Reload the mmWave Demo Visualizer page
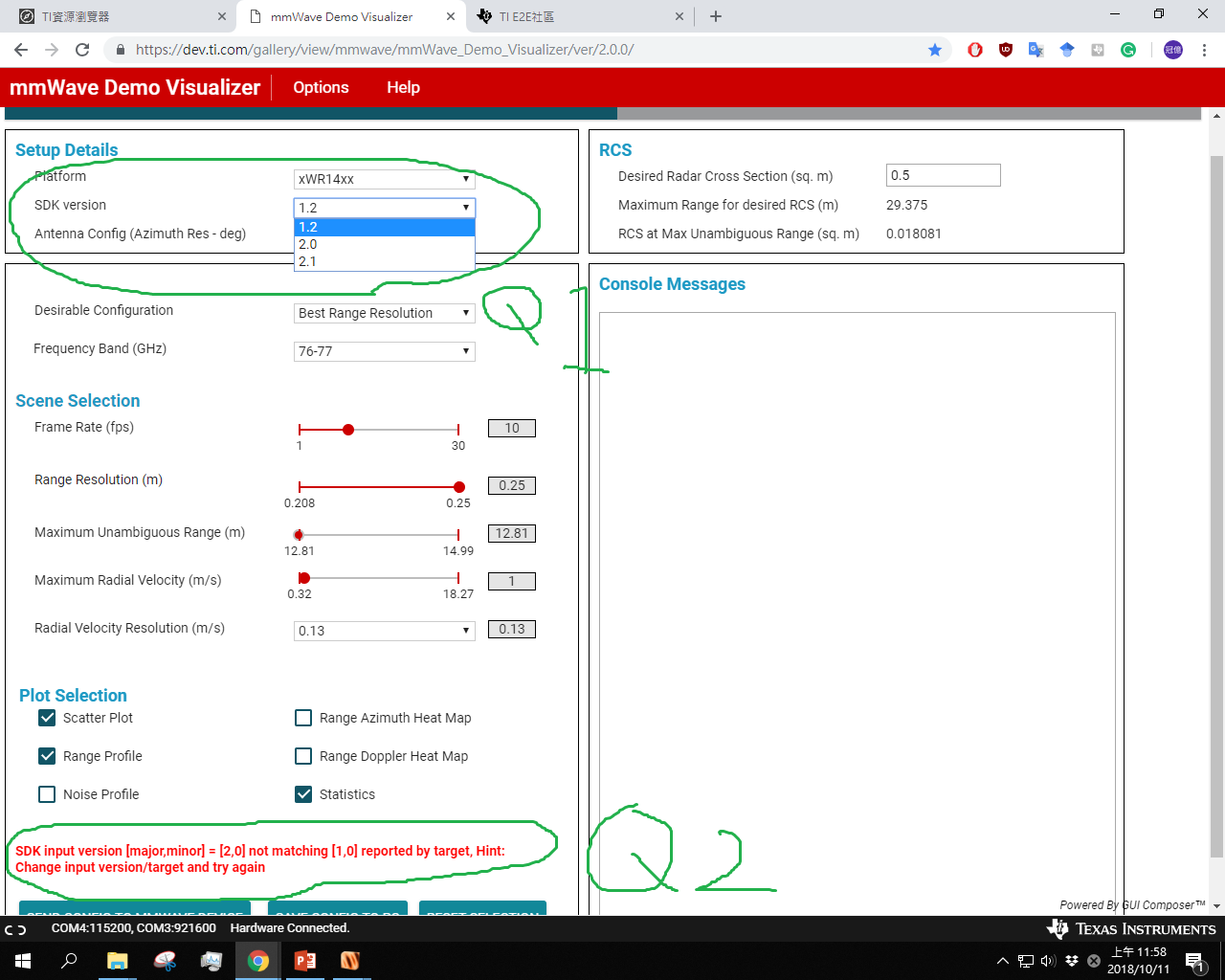1225x980 pixels. [82, 50]
